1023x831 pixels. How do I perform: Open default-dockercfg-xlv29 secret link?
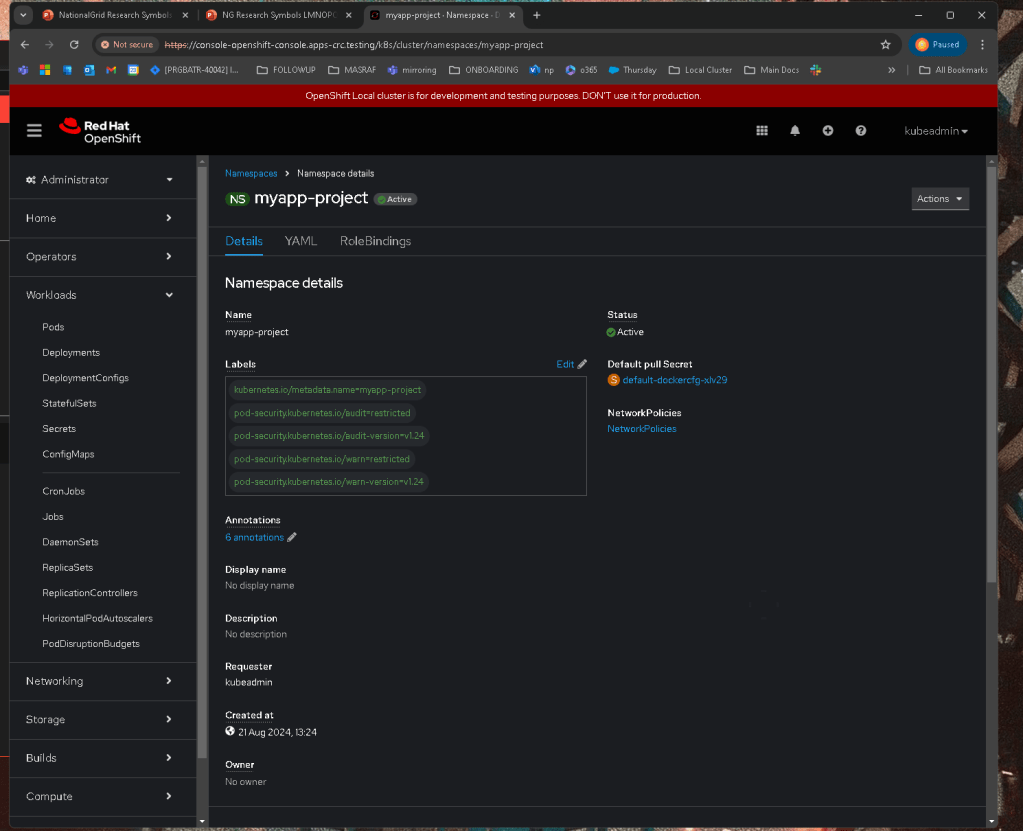(675, 380)
